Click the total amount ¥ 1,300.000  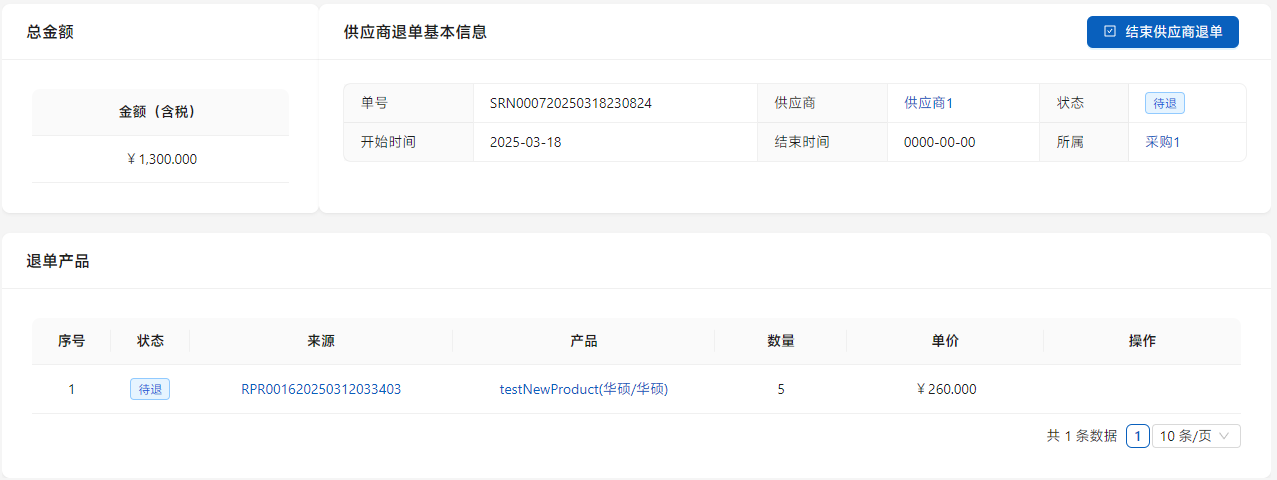pyautogui.click(x=161, y=159)
